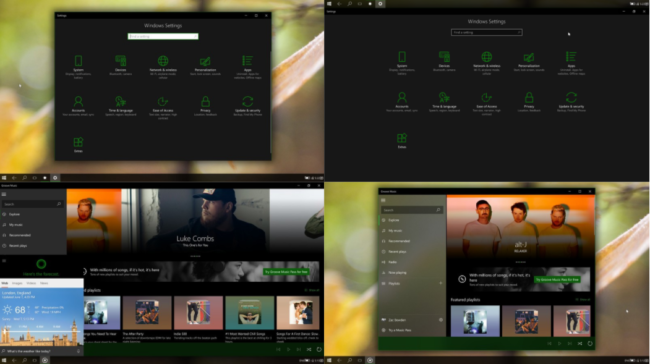Image resolution: width=650 pixels, height=364 pixels.
Task: Toggle shuffle in the Luke Combs Groove window
Action: coord(309,349)
